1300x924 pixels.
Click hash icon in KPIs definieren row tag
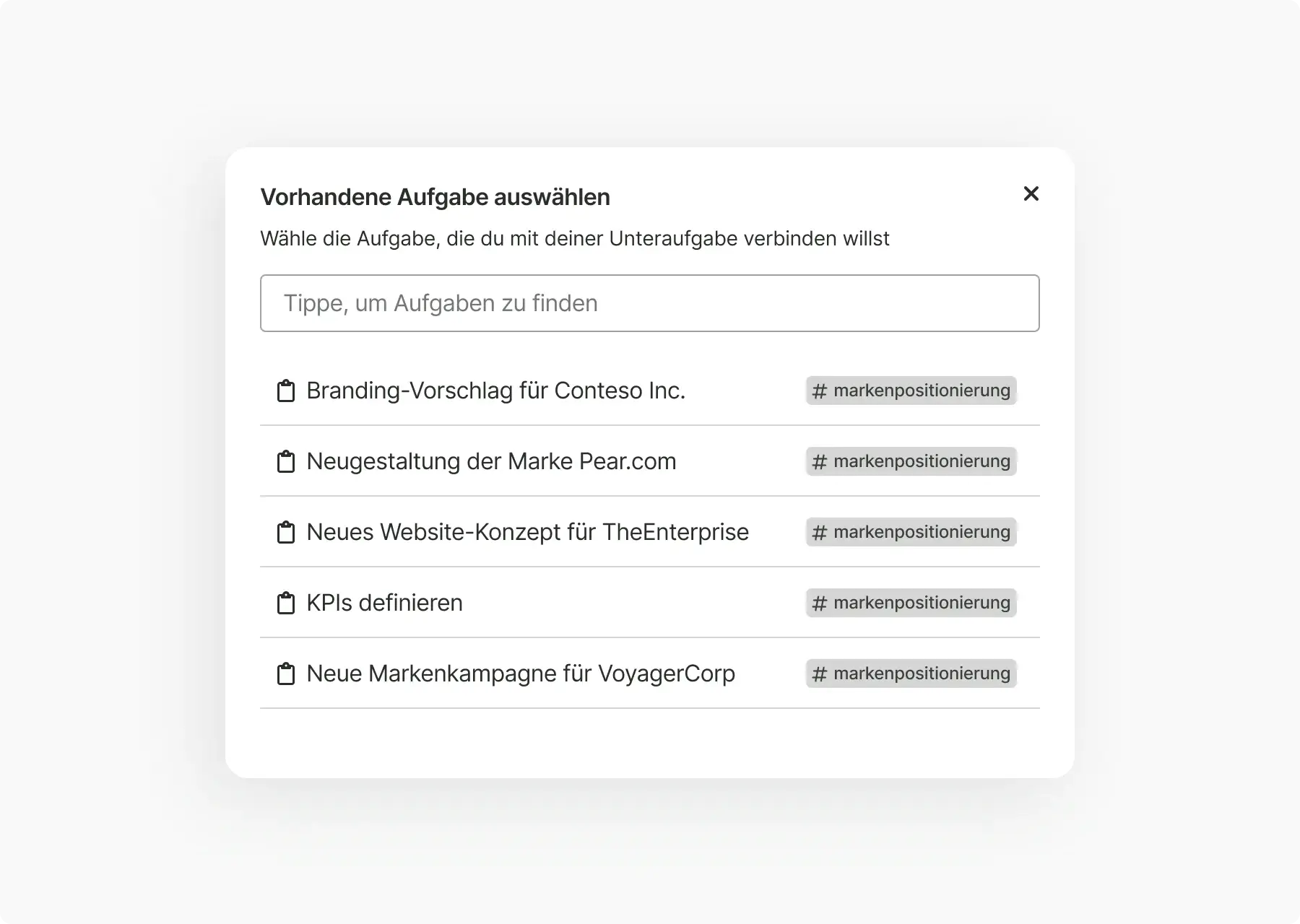pyautogui.click(x=819, y=603)
